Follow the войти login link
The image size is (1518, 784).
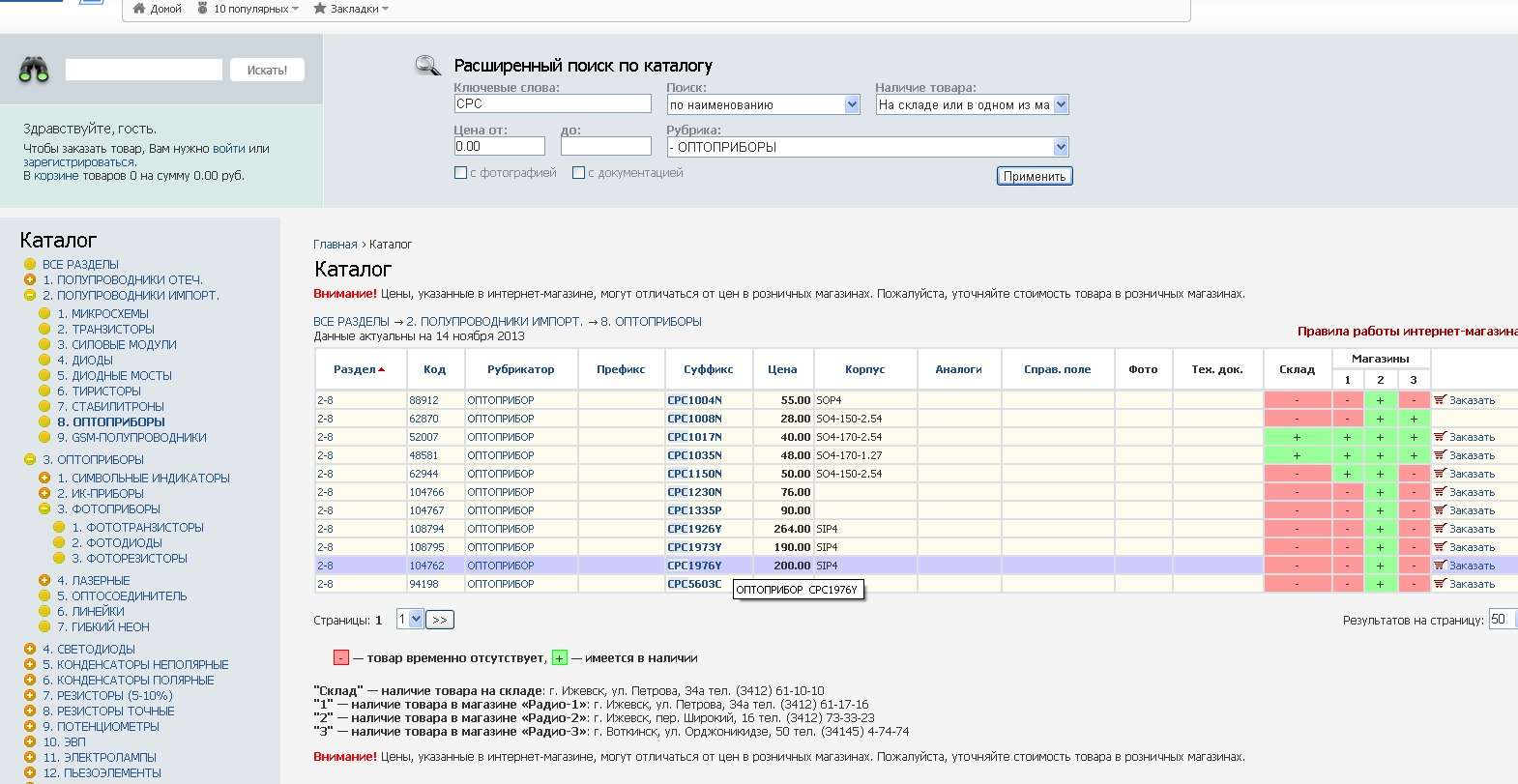[x=229, y=149]
